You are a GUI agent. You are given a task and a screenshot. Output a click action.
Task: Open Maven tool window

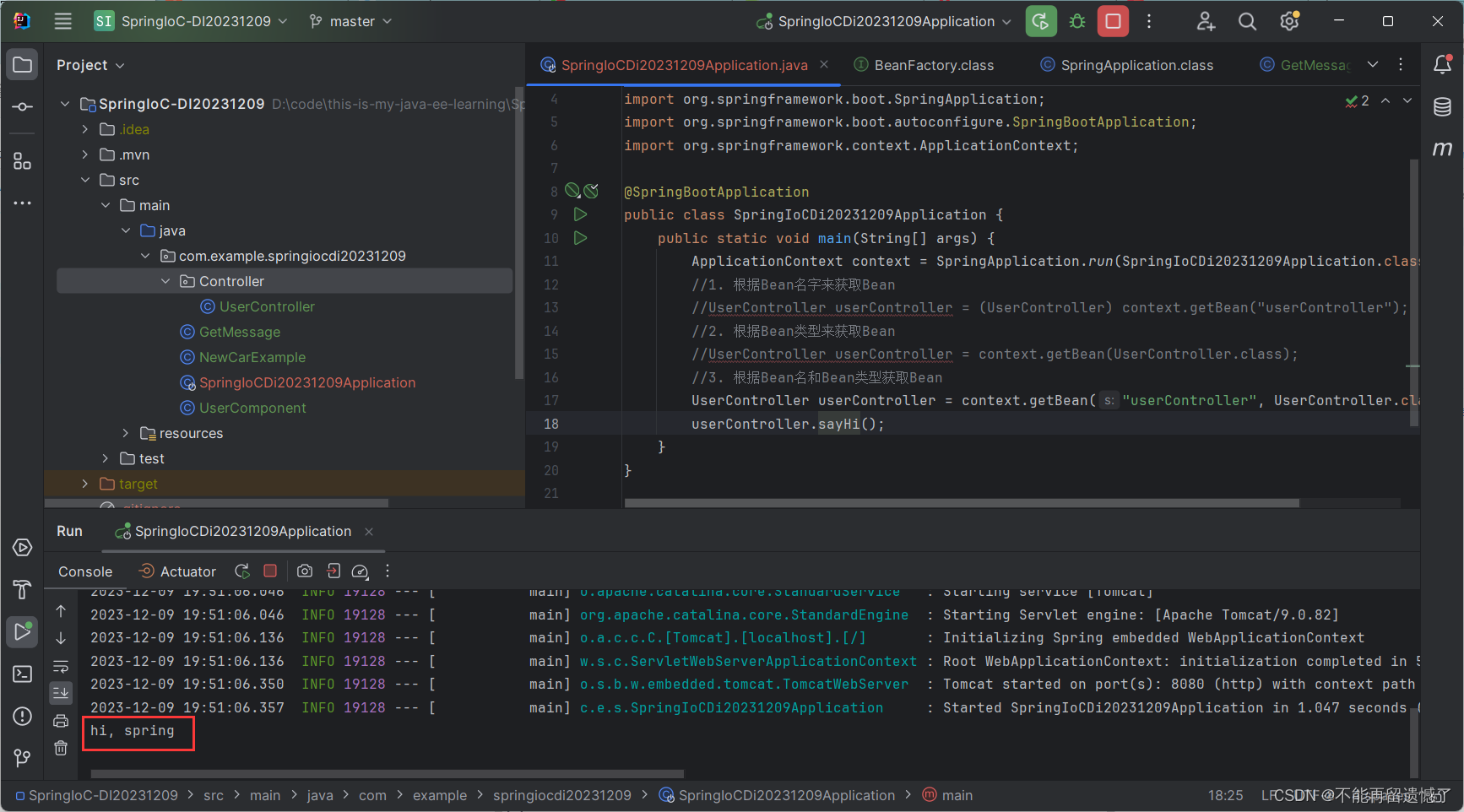1443,149
